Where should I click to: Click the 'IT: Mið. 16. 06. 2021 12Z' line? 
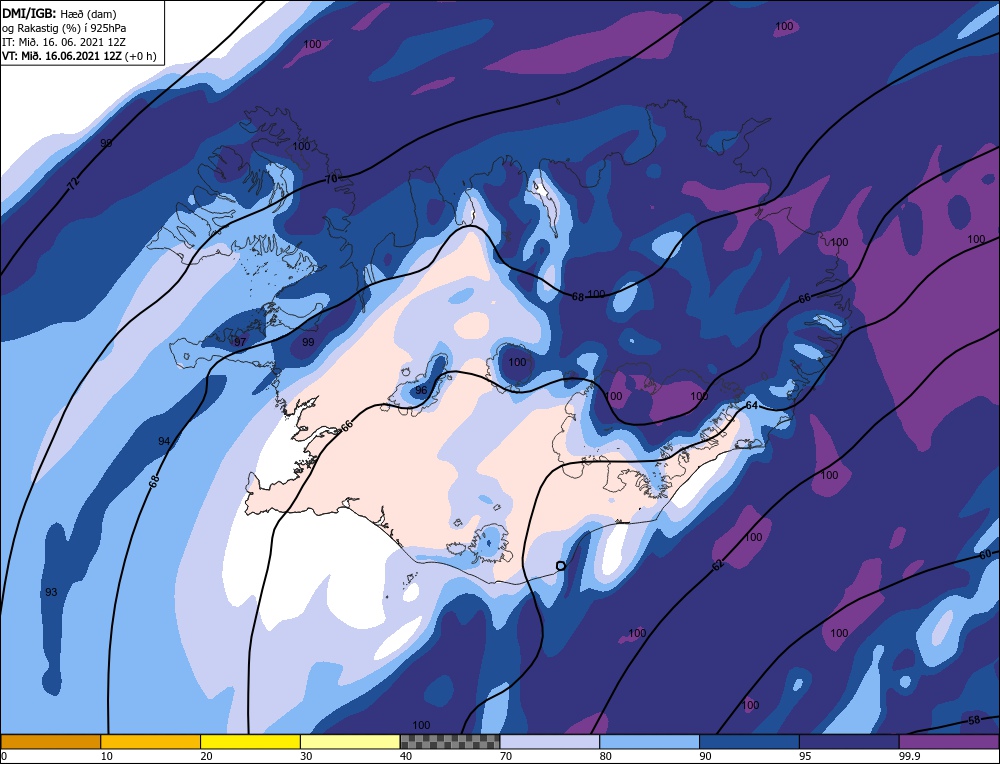pos(64,42)
